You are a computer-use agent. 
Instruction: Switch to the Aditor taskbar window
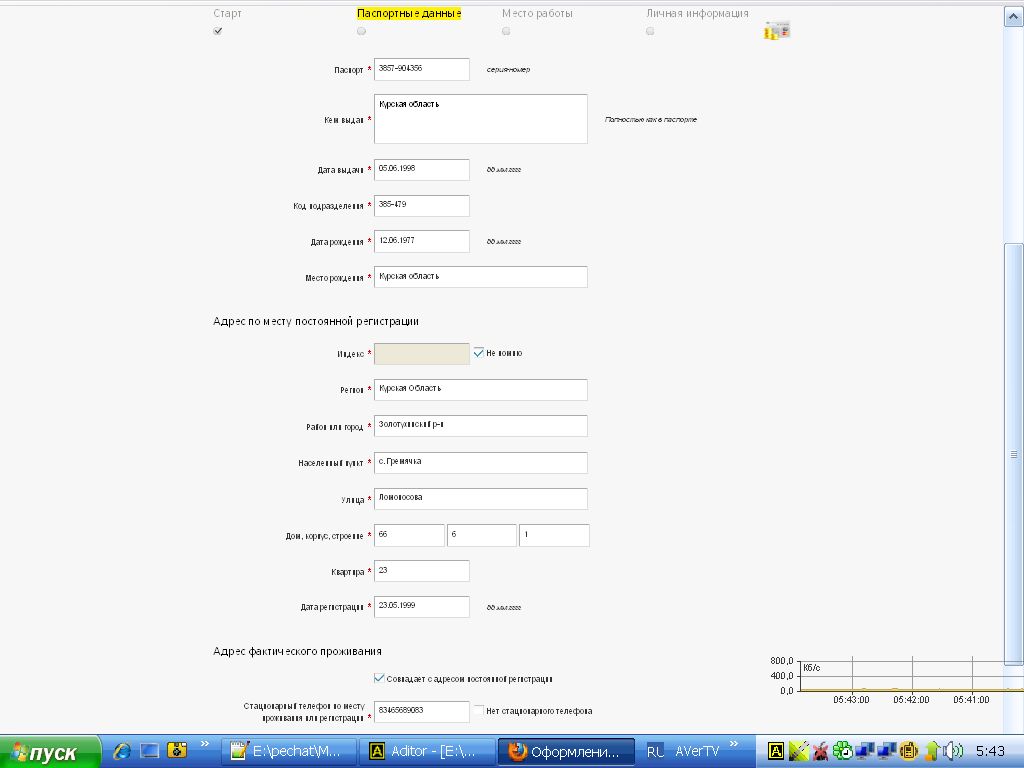point(427,752)
